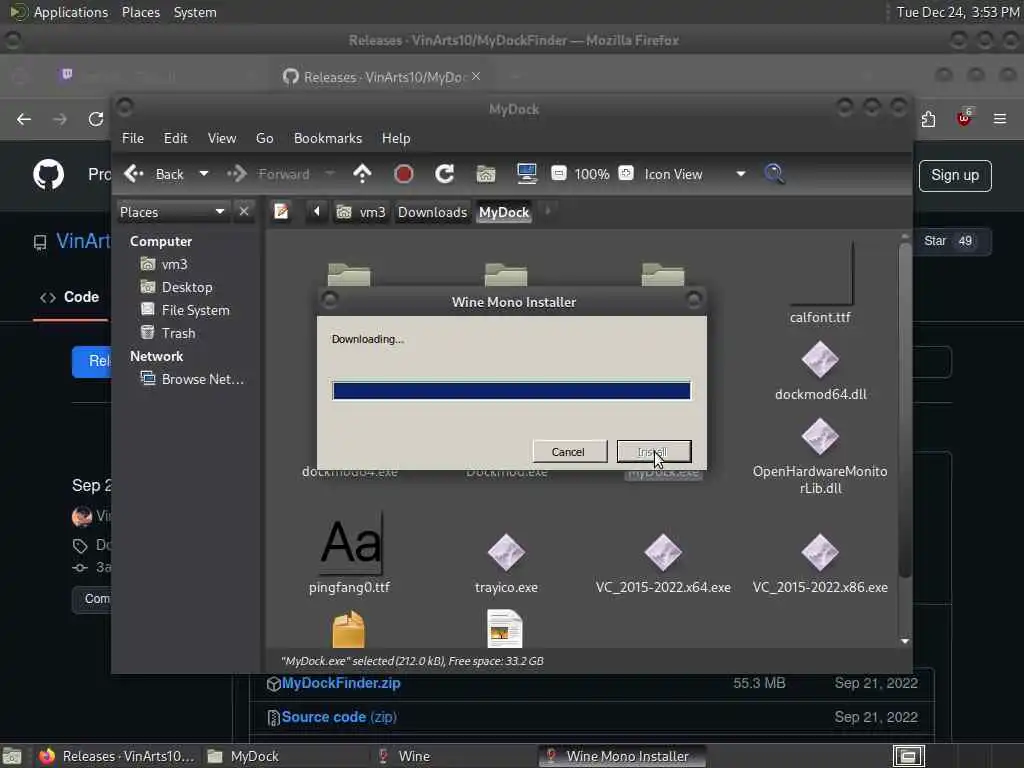The height and width of the screenshot is (768, 1024).
Task: Click the path bar left arrow
Action: (317, 212)
